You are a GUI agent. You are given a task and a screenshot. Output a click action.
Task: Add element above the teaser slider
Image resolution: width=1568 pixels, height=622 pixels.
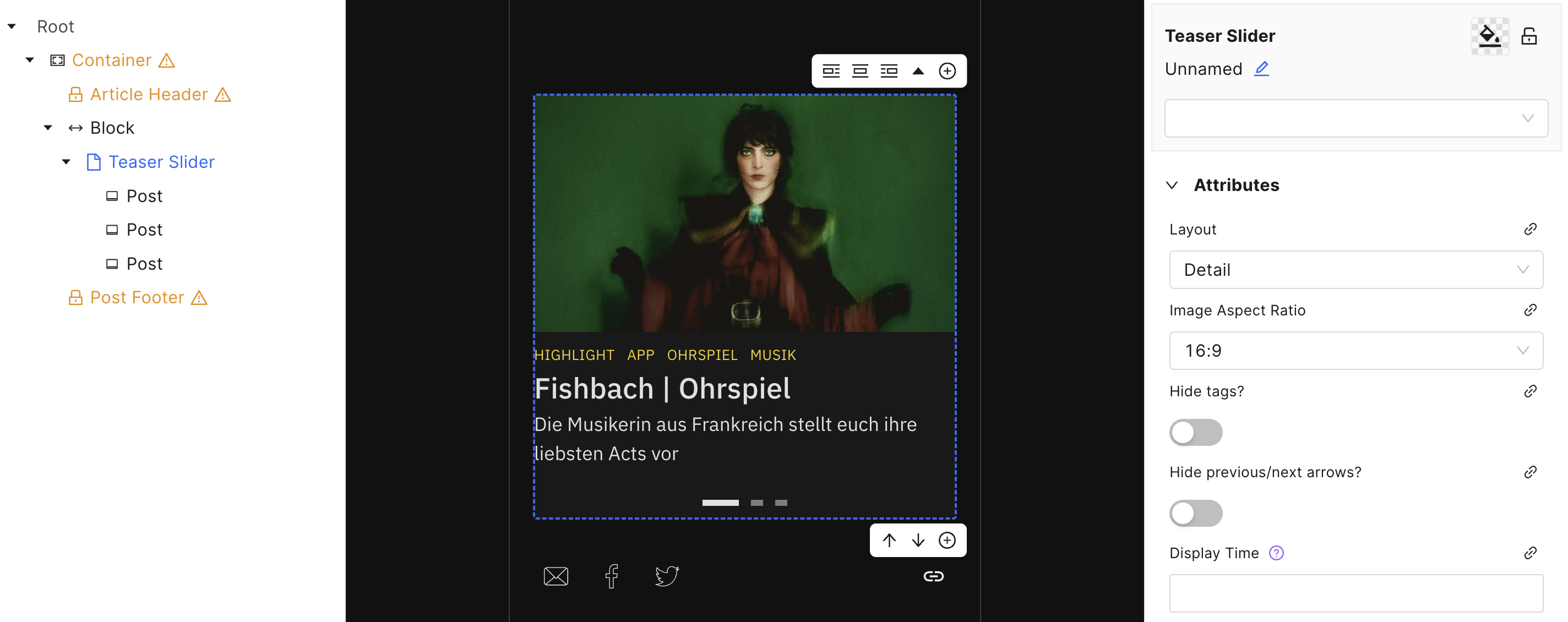point(947,71)
